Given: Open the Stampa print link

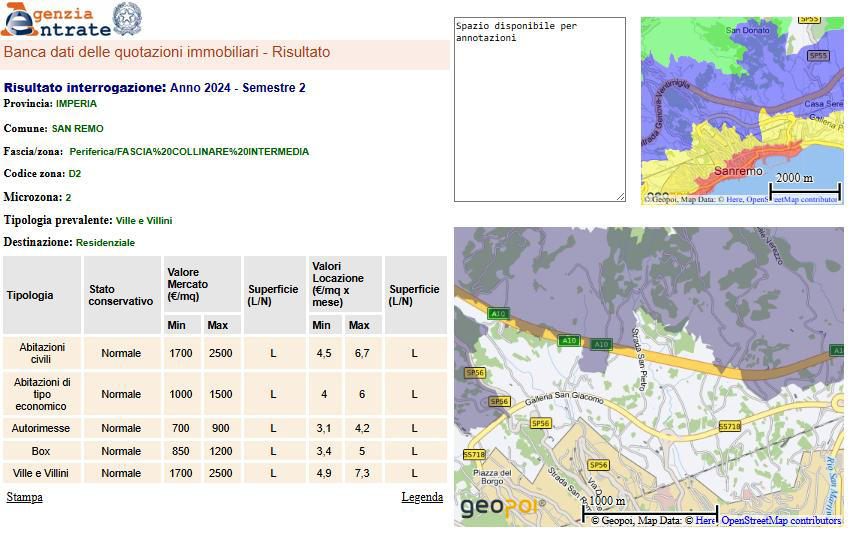Looking at the screenshot, I should [24, 497].
